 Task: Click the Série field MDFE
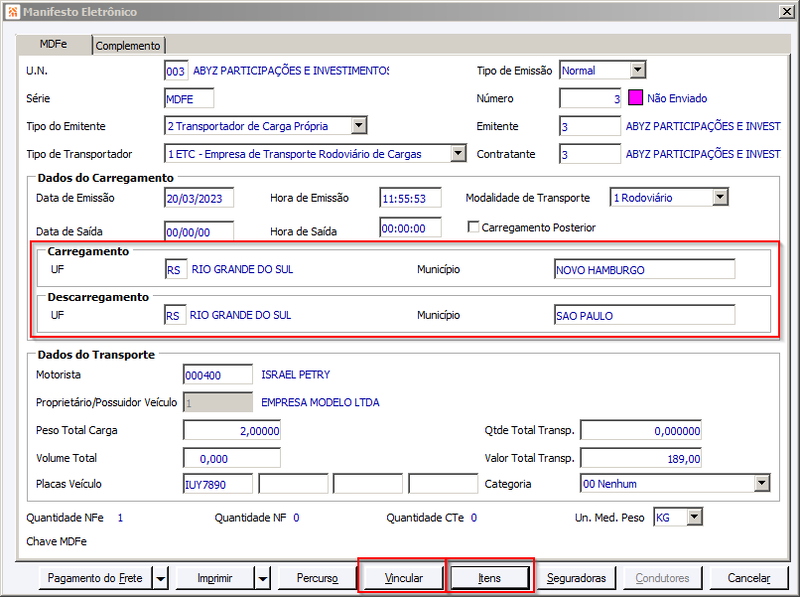[x=189, y=98]
